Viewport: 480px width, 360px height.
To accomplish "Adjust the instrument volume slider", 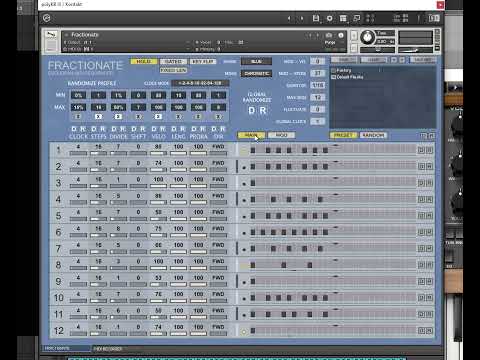I will pyautogui.click(x=415, y=50).
